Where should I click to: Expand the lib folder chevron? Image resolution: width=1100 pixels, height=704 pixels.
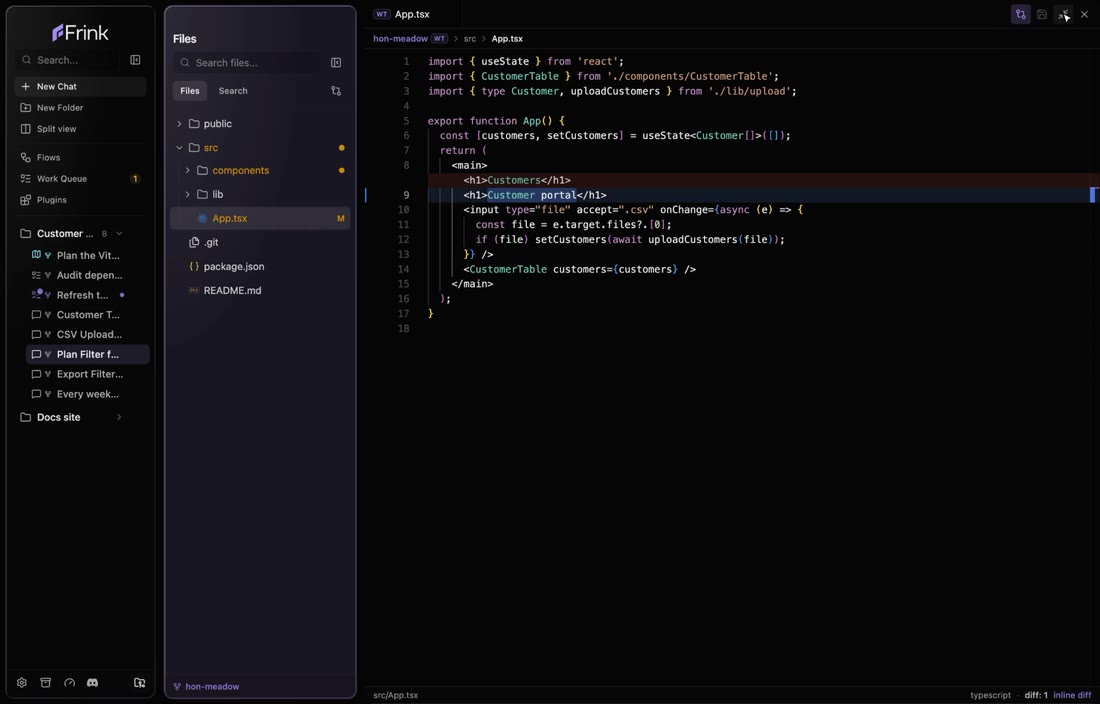(188, 195)
